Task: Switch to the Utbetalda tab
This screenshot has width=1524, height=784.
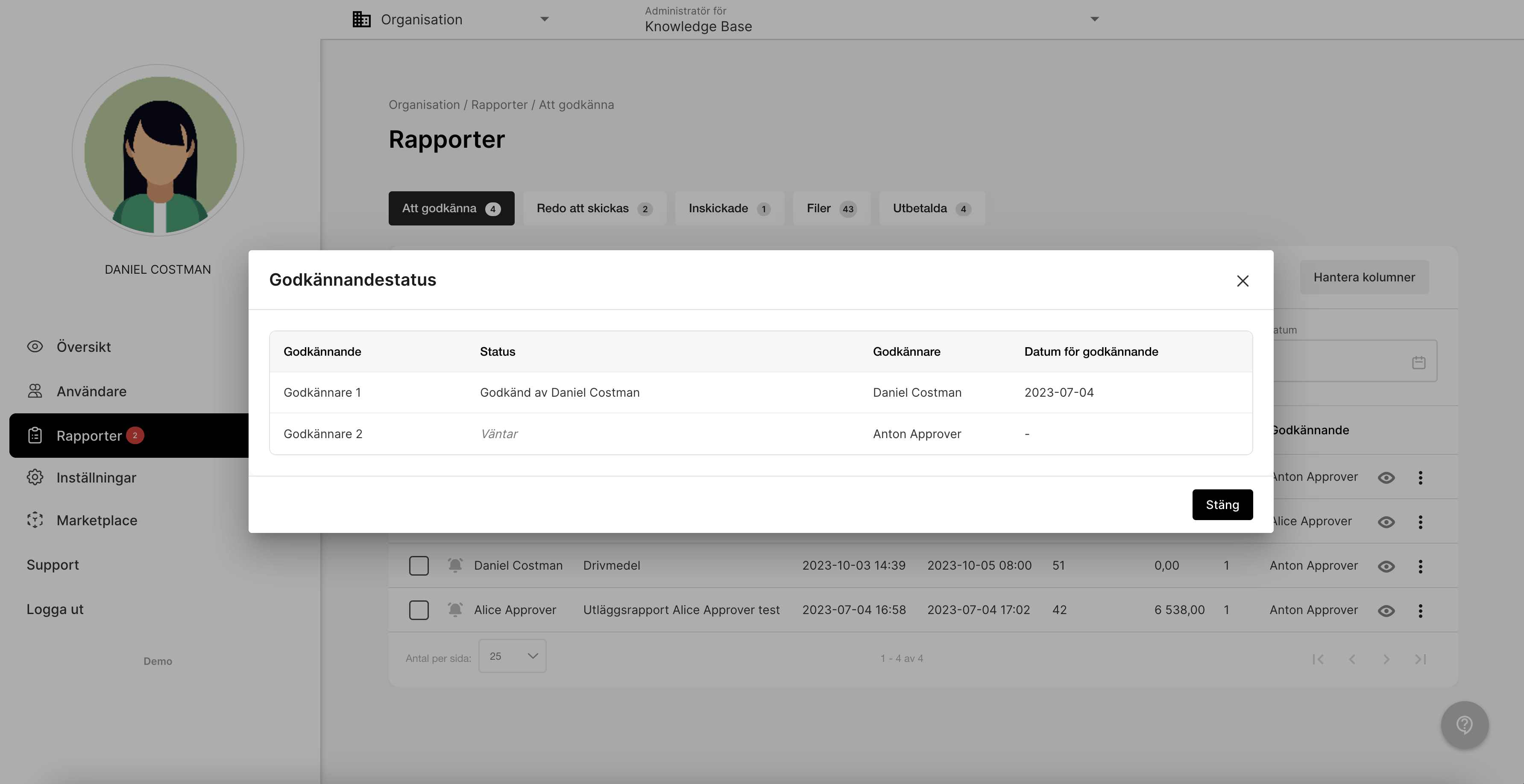Action: [x=932, y=208]
